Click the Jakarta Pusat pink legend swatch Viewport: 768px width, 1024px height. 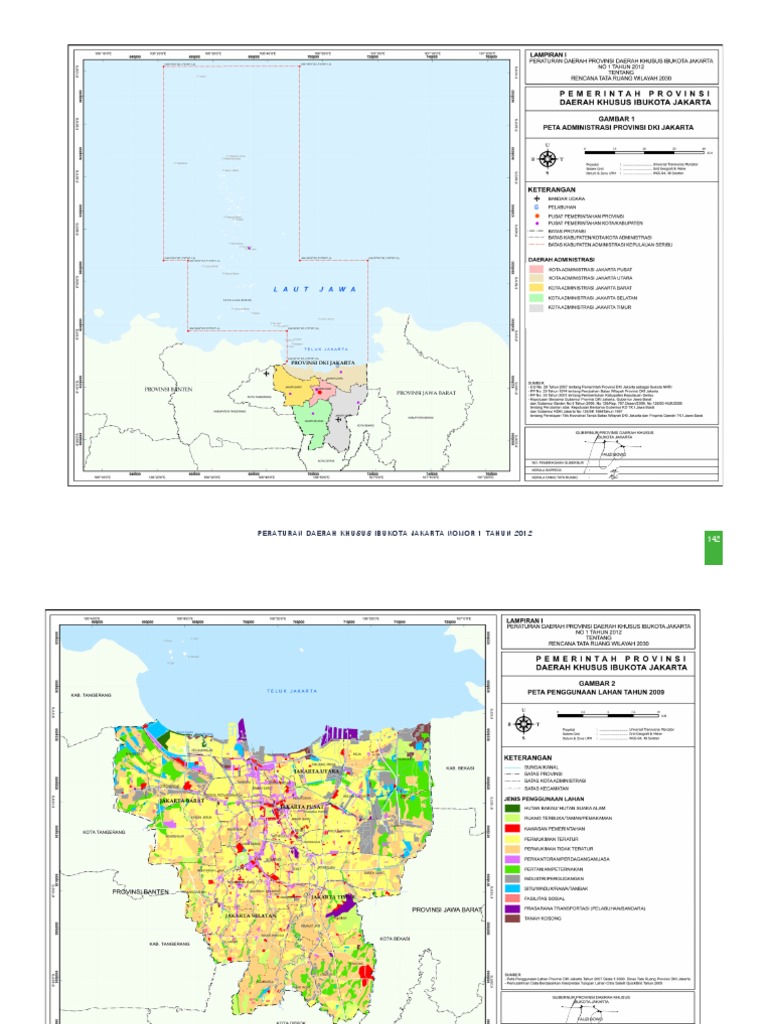(x=536, y=269)
